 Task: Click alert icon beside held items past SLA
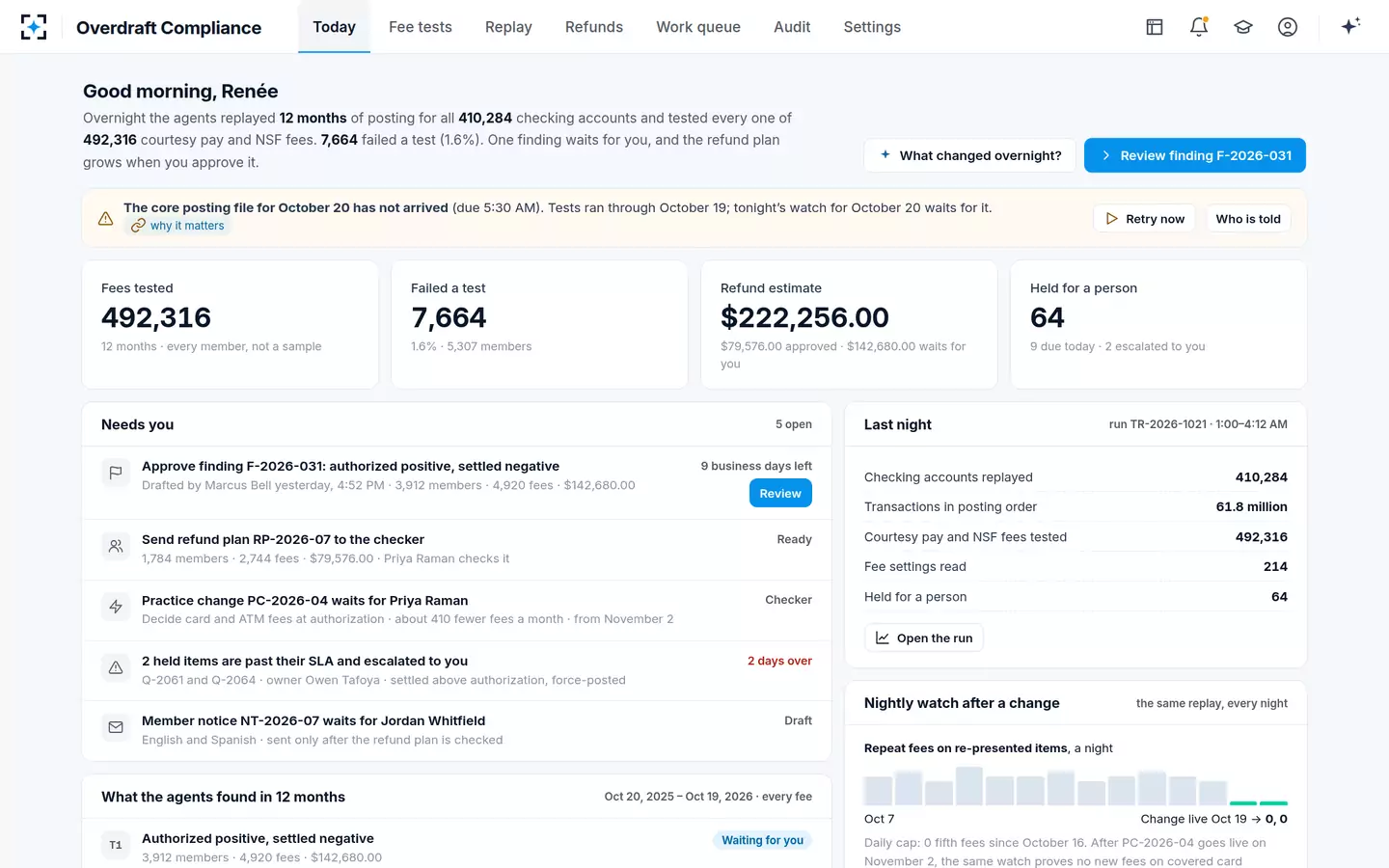[116, 667]
